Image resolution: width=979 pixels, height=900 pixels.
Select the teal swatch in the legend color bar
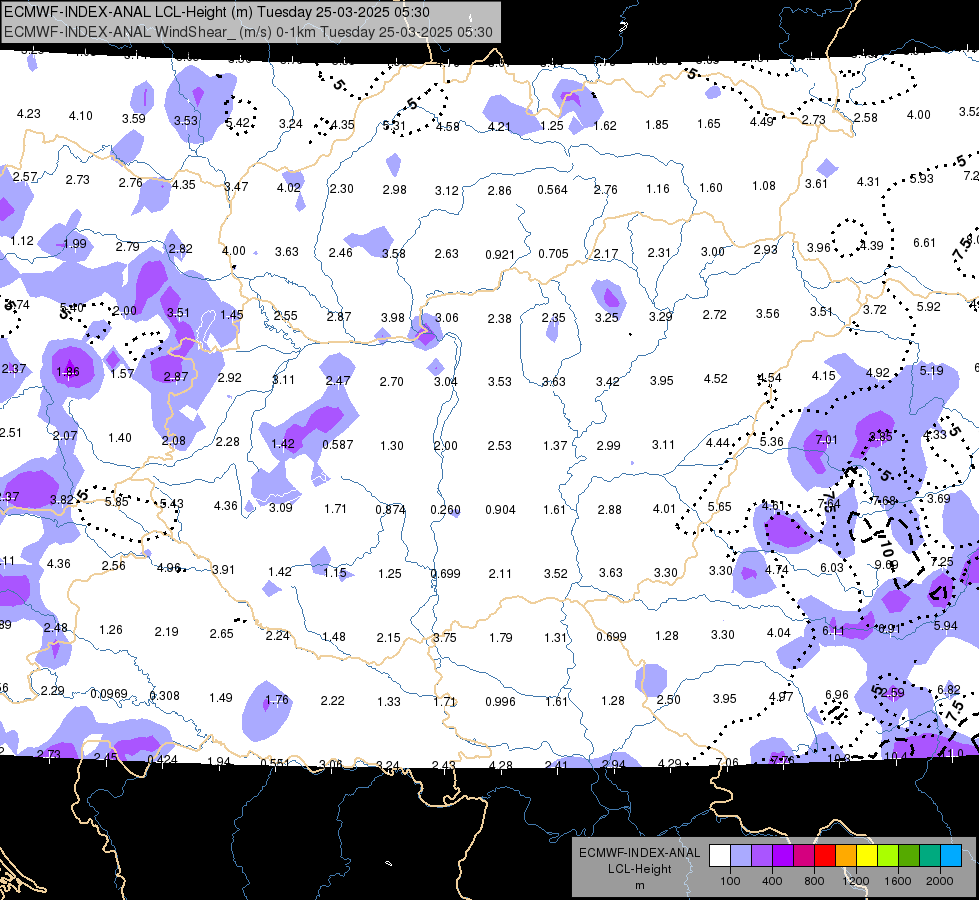click(930, 856)
